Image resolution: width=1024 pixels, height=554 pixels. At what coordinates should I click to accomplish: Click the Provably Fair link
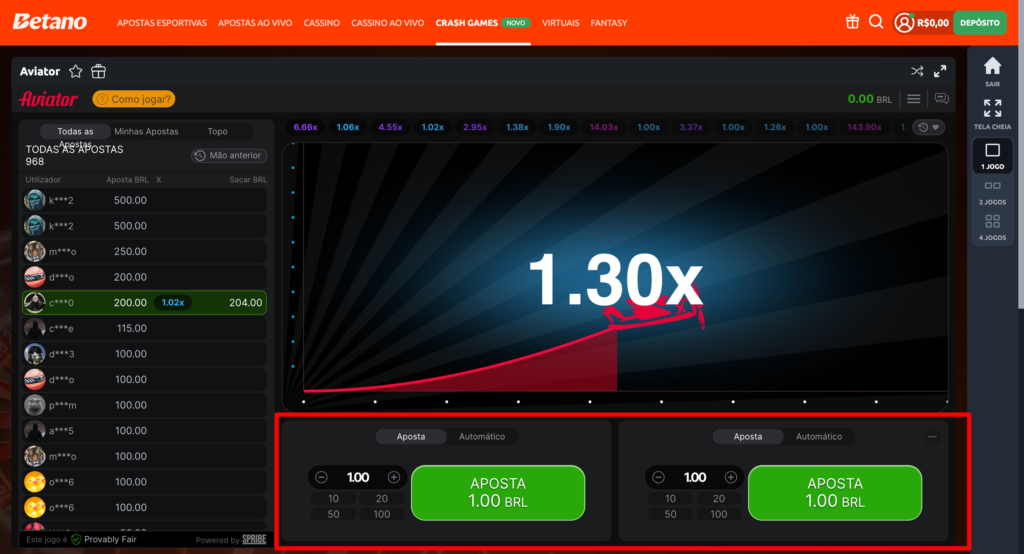[110, 540]
